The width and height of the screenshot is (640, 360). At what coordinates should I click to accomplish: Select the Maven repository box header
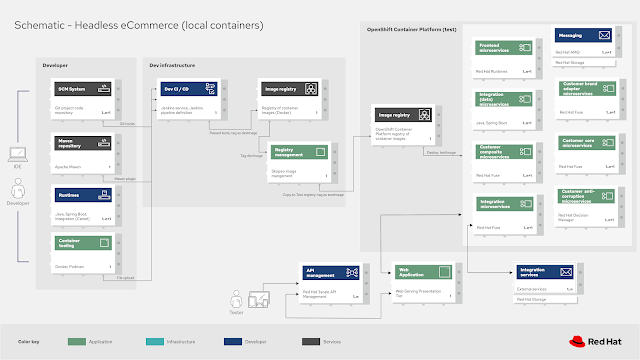[83, 143]
